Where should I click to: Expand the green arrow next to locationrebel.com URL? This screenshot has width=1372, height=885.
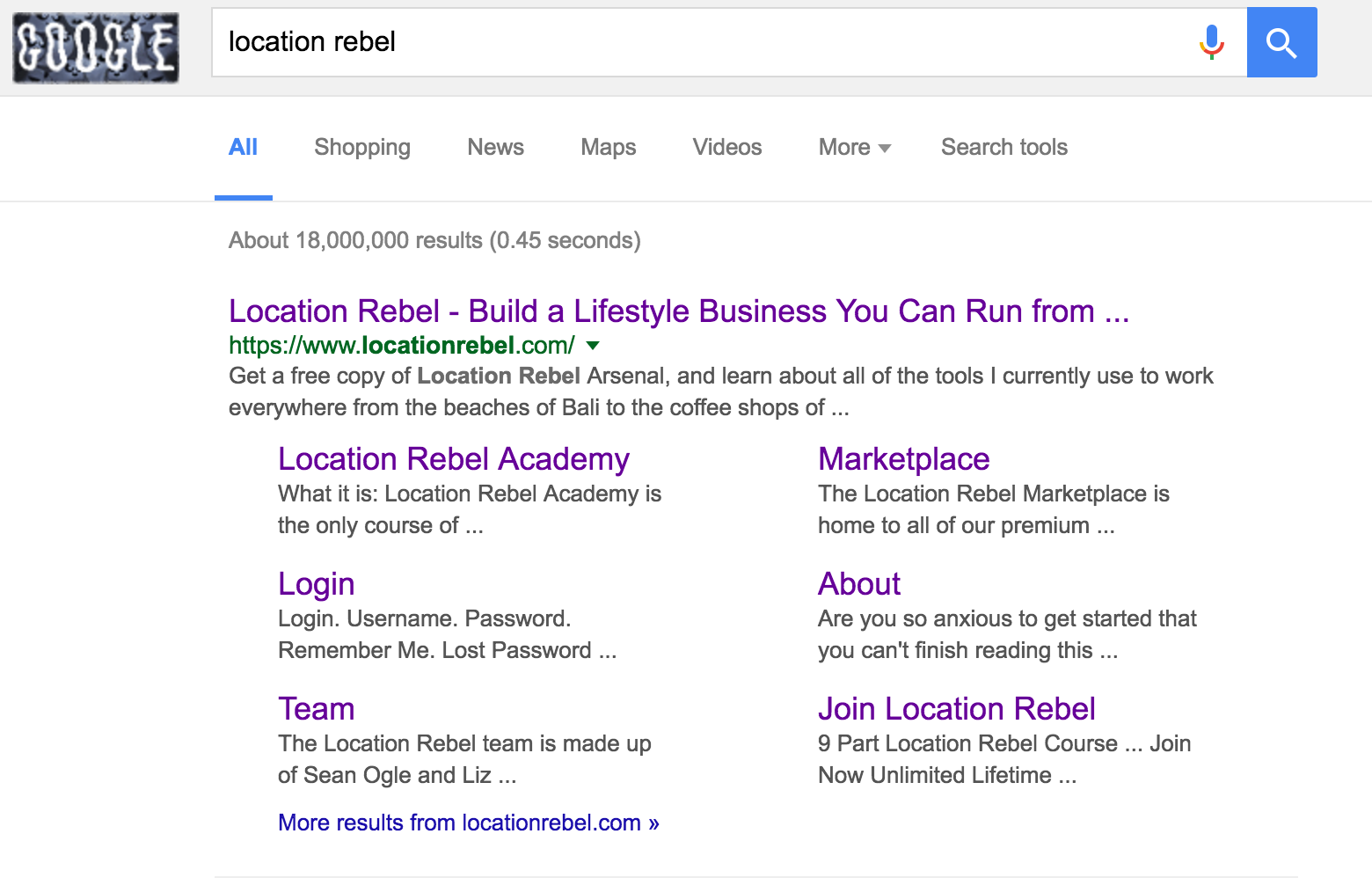coord(593,346)
